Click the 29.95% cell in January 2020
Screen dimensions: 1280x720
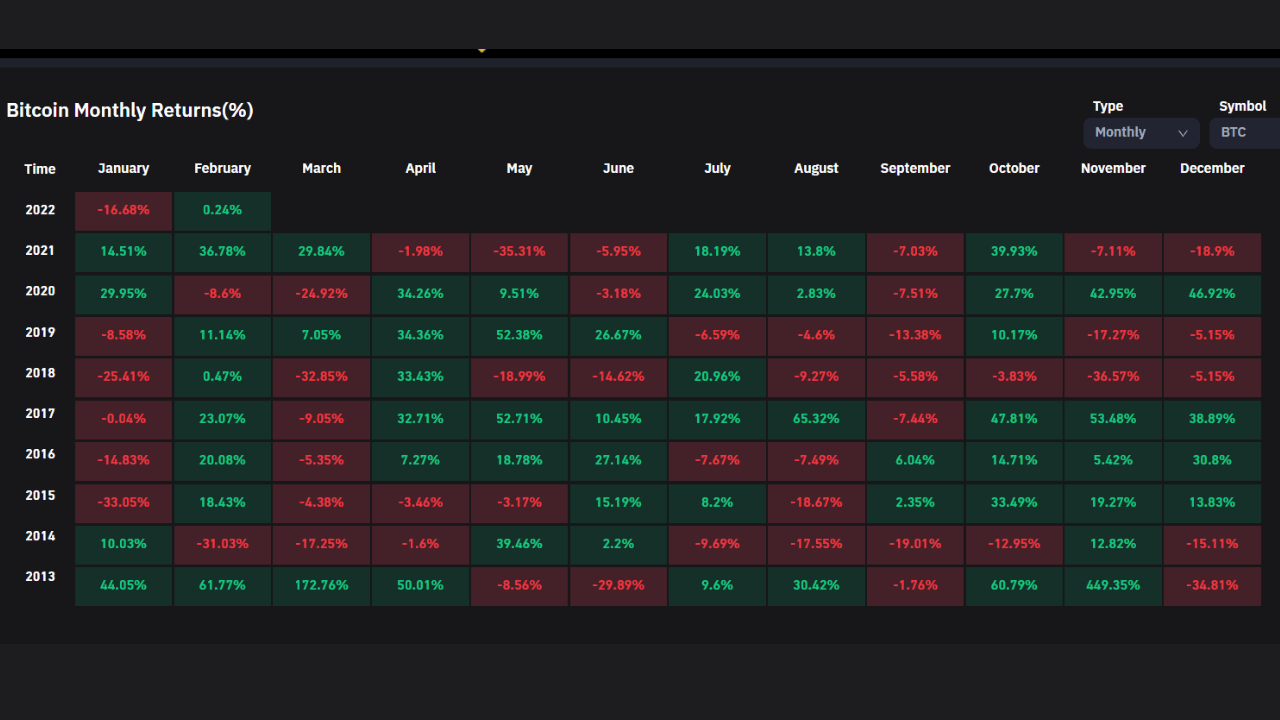pos(124,294)
